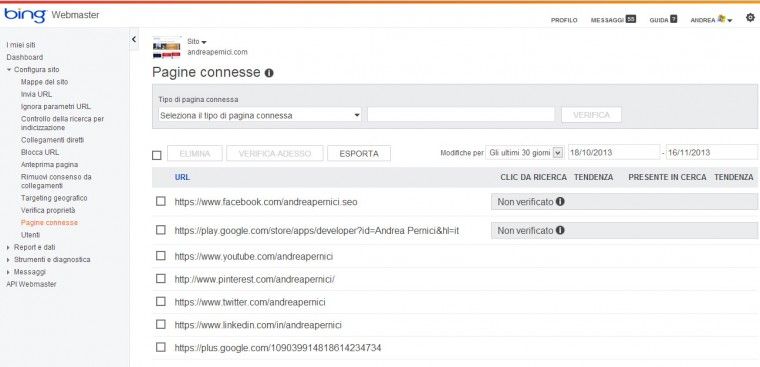Check the facebook.com/andreapernici.seo row
Viewport: 760px width, 367px height.
click(x=161, y=201)
